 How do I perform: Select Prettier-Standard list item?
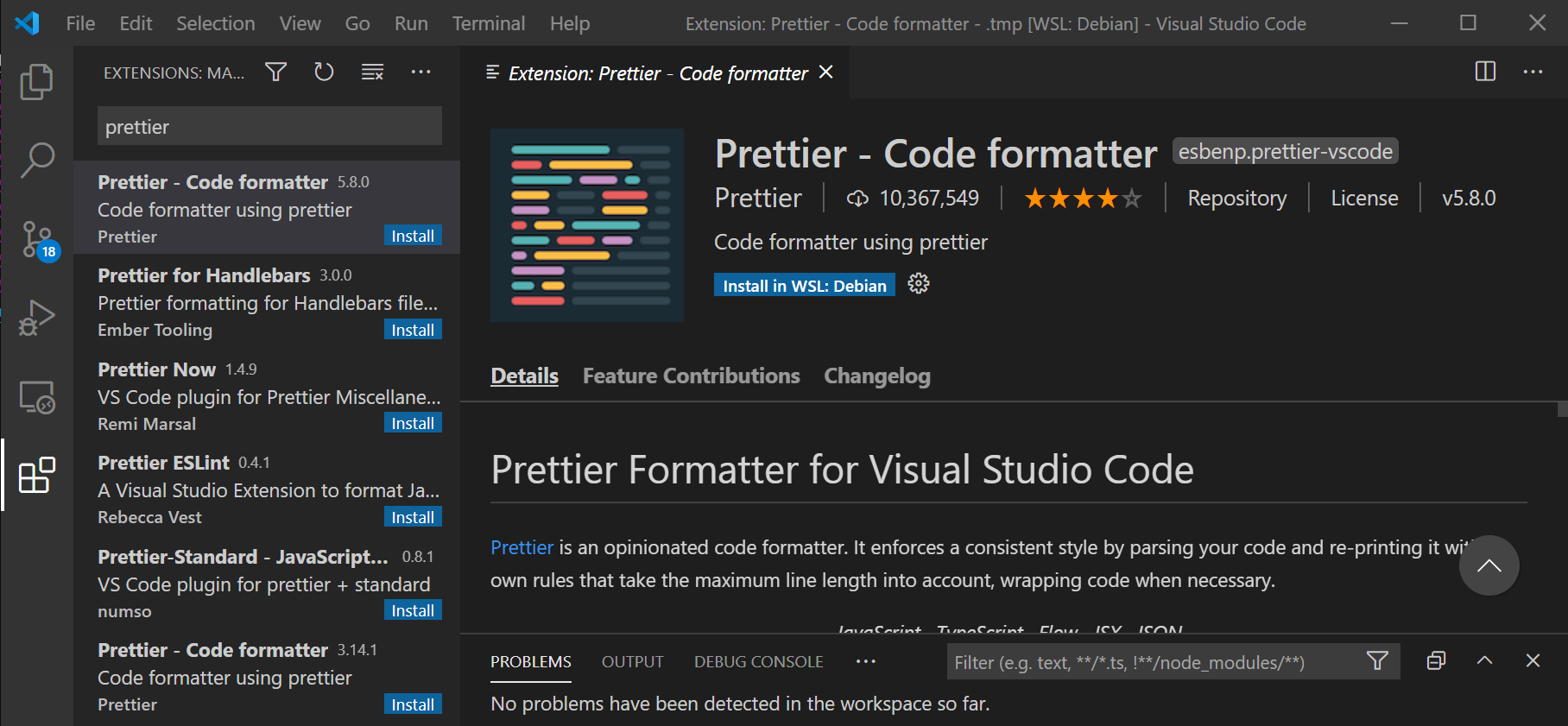click(x=267, y=583)
